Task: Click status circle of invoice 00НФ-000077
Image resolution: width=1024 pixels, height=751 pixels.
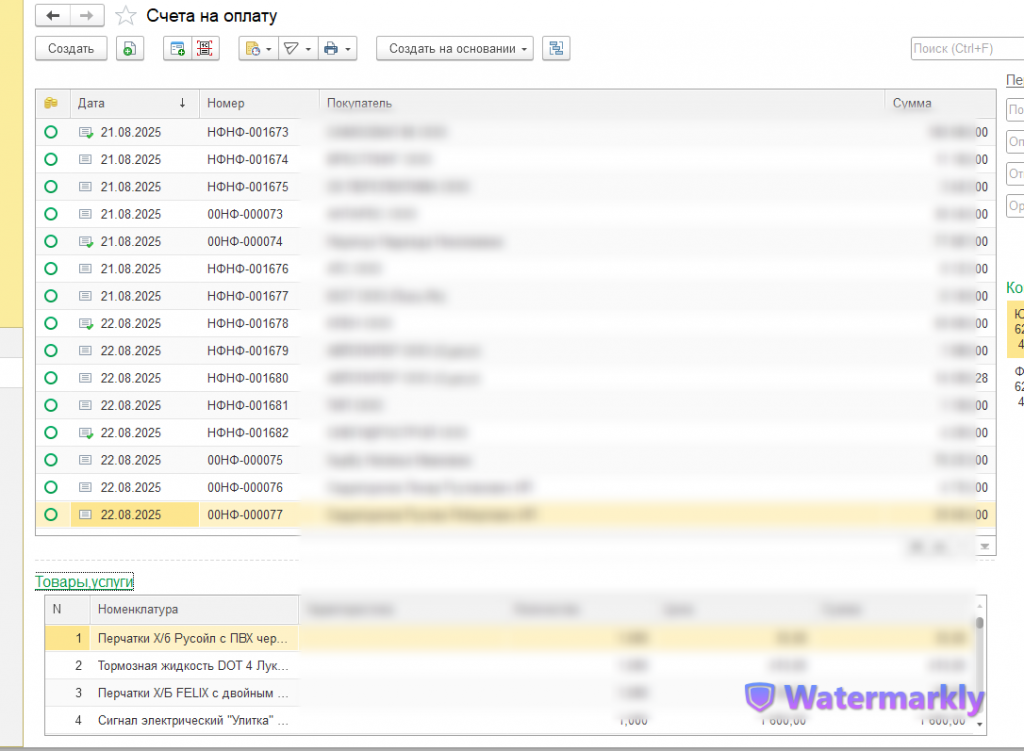Action: [51, 515]
